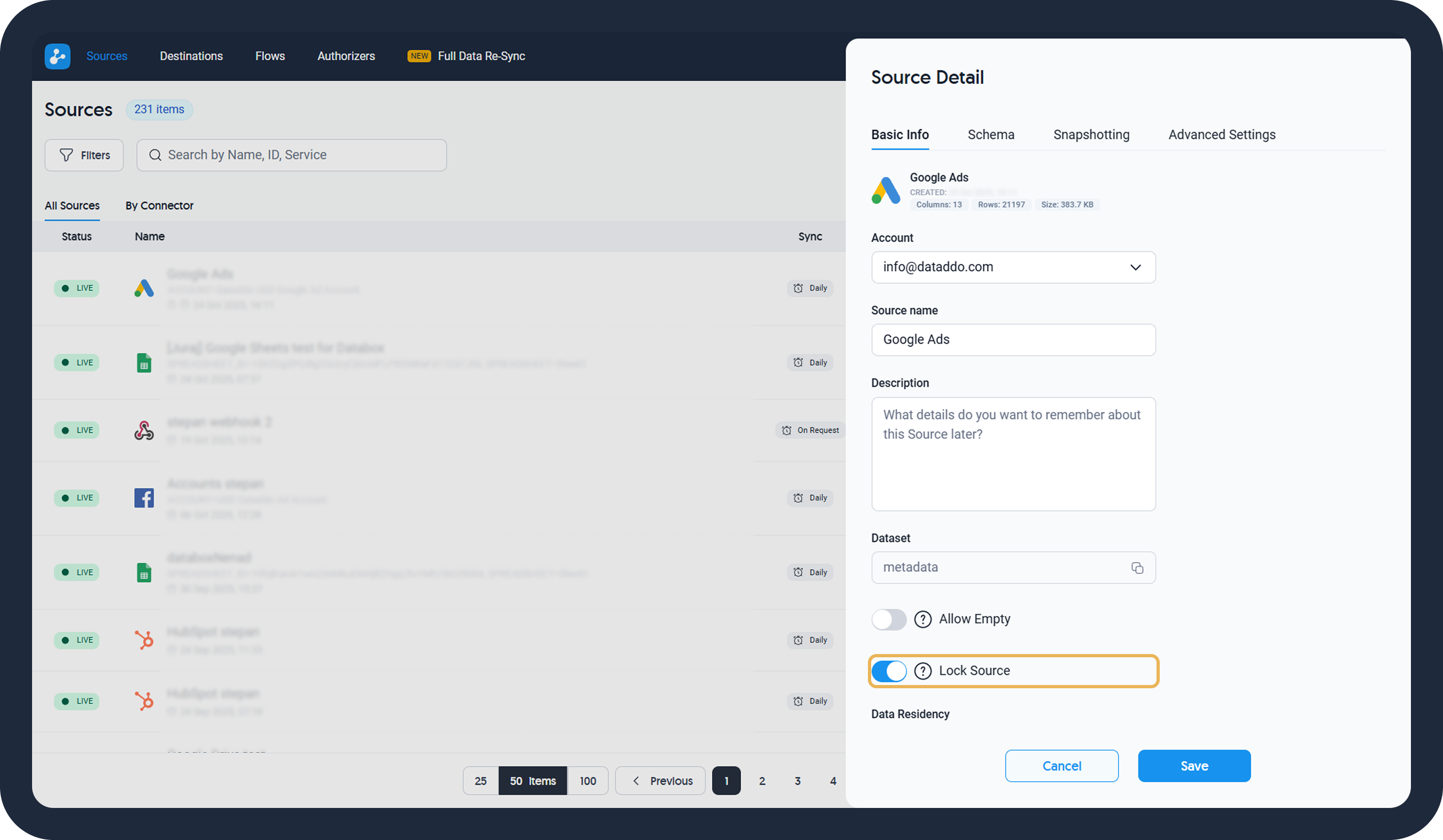The image size is (1443, 840).
Task: Copy the metadata dataset value
Action: [x=1137, y=567]
